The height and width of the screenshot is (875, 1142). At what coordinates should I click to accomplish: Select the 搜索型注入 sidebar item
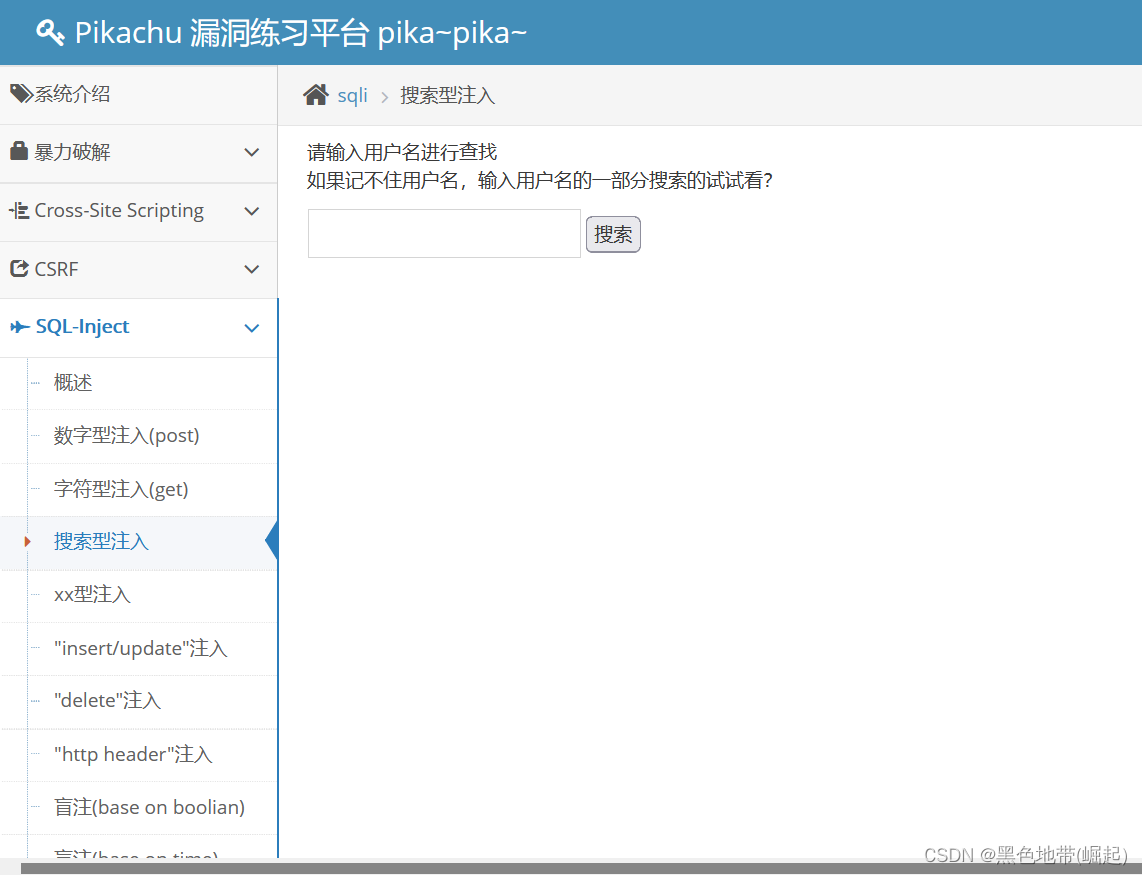coord(101,541)
